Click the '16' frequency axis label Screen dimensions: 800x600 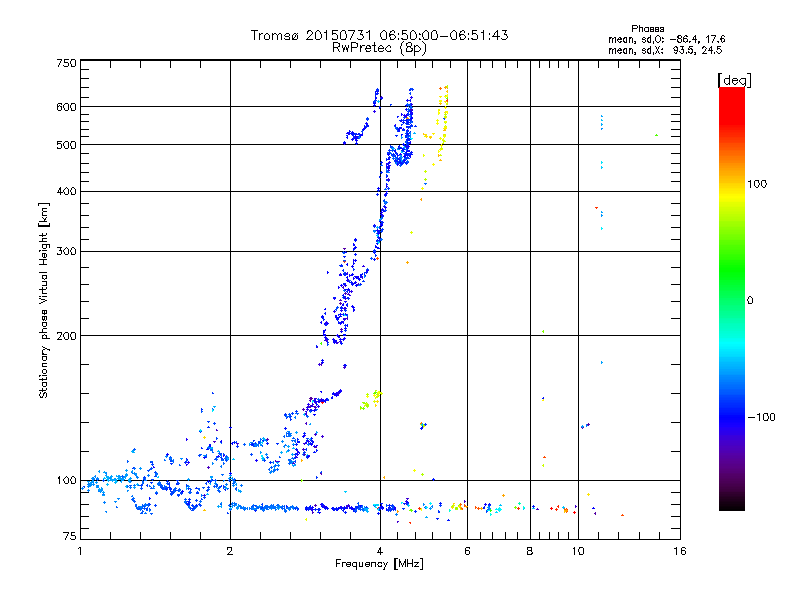tap(680, 551)
